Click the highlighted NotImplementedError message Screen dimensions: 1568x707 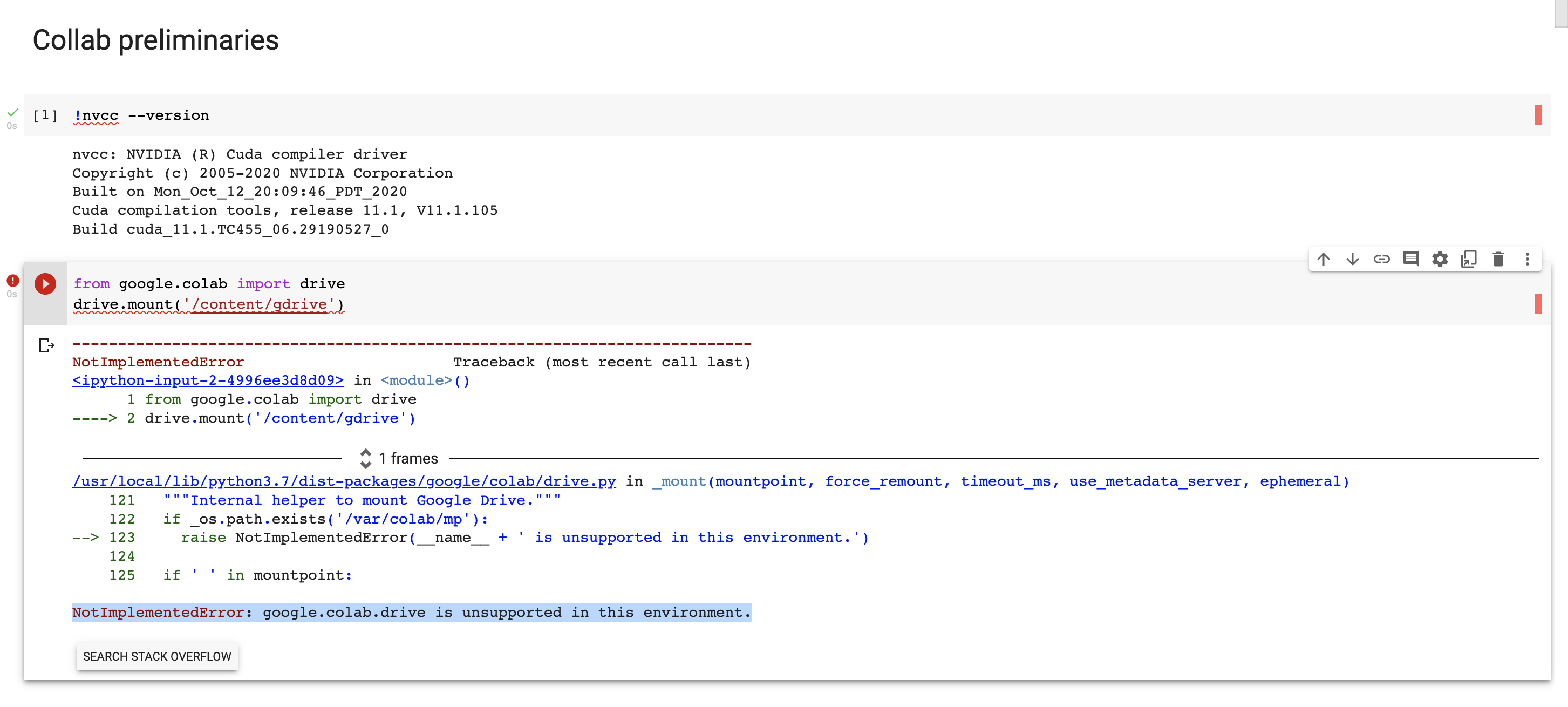tap(412, 613)
